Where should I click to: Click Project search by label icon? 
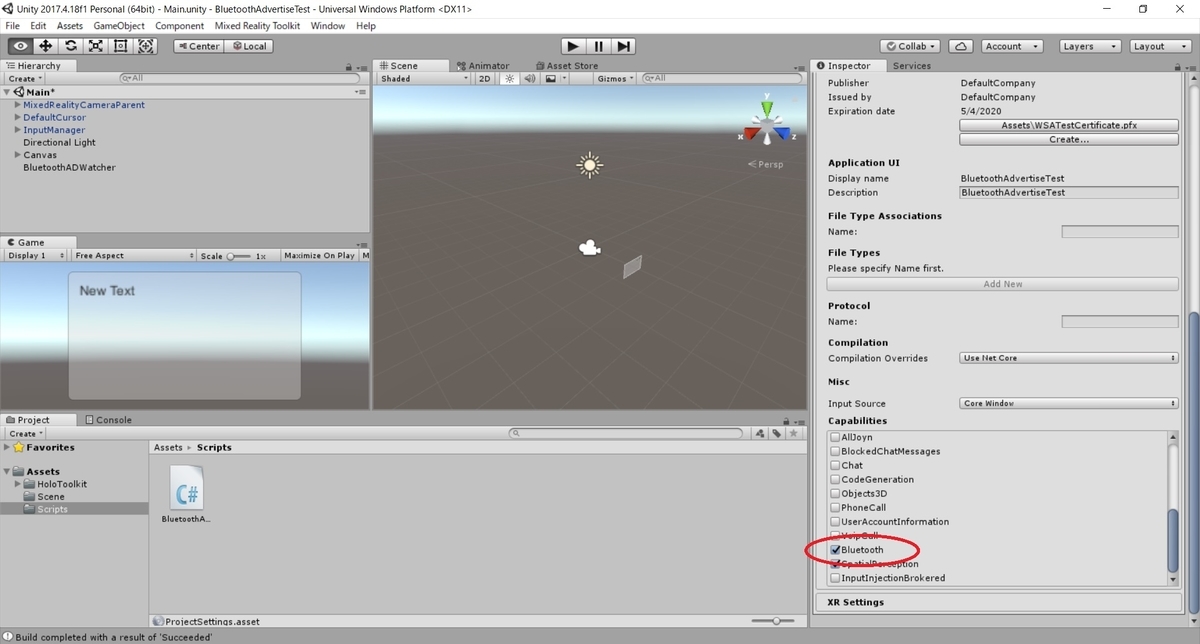click(x=777, y=434)
